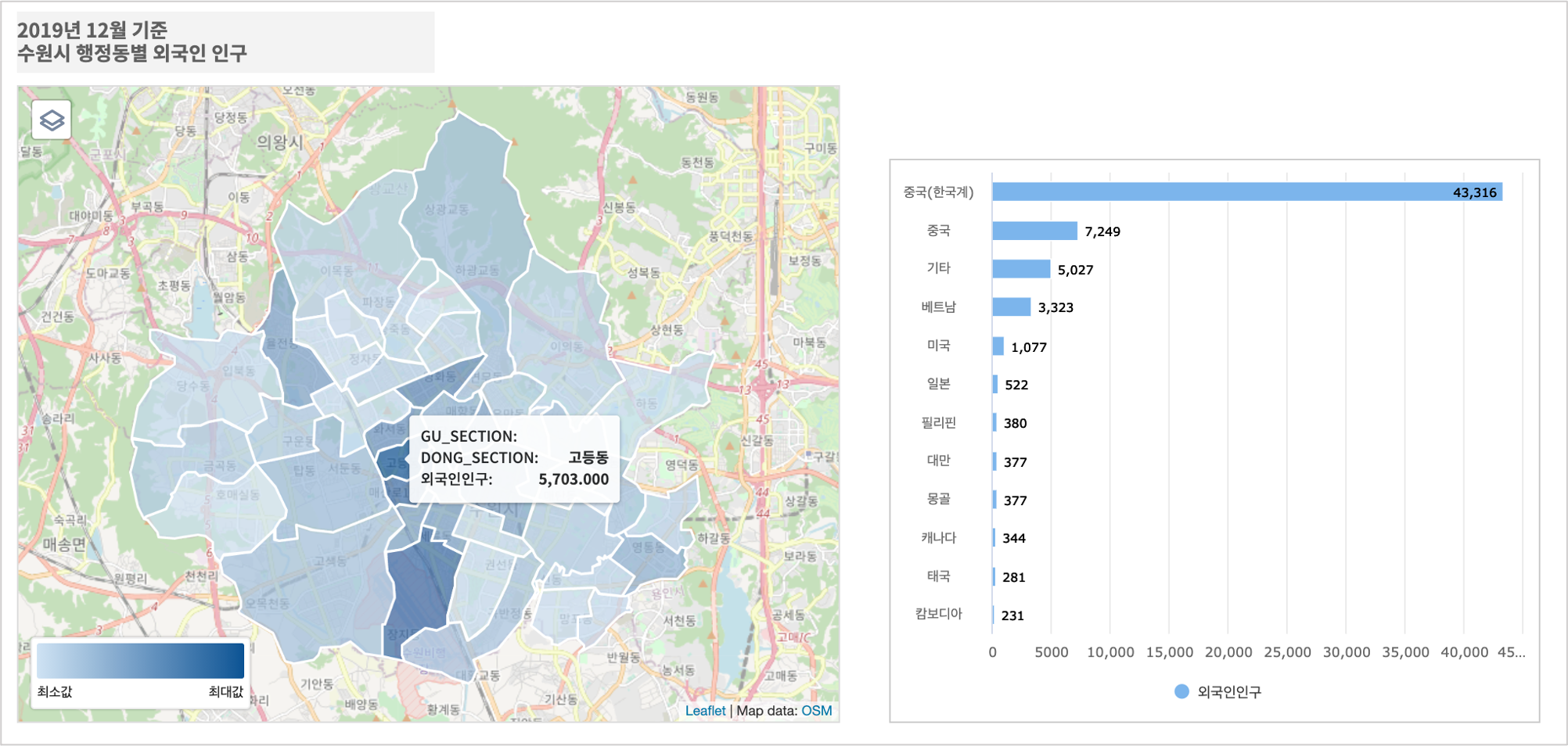Click the 7,249 value label
1568x746 pixels.
(x=1102, y=231)
